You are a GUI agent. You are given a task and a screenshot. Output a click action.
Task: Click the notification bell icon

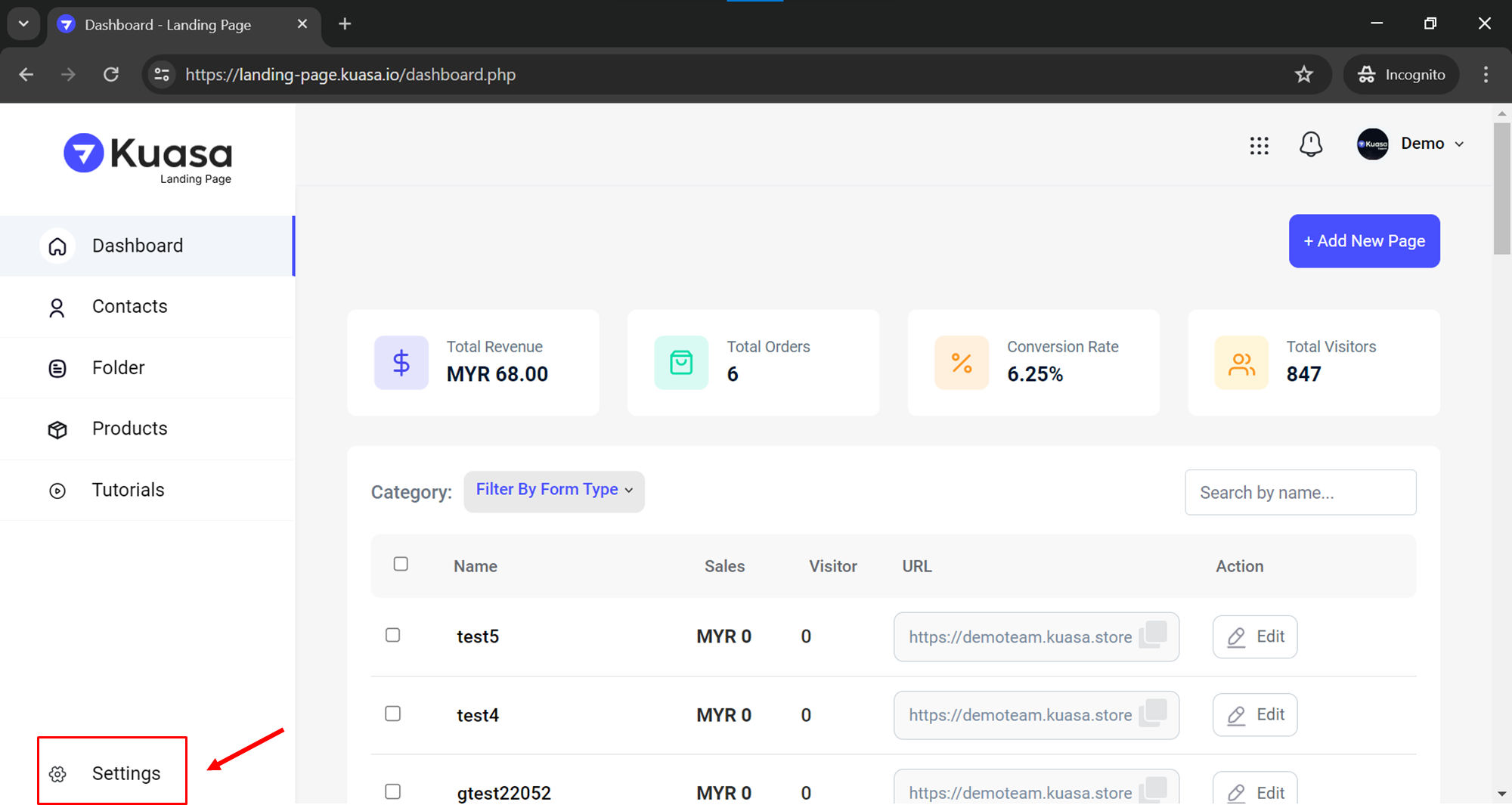1311,144
